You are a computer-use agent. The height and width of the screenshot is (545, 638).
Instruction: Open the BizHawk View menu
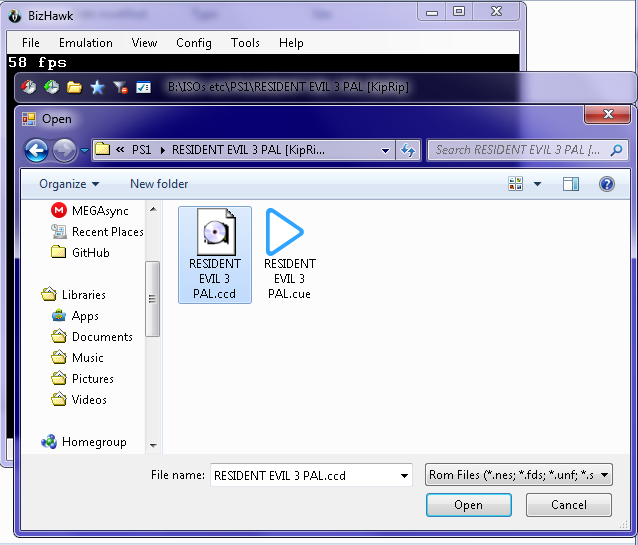144,43
